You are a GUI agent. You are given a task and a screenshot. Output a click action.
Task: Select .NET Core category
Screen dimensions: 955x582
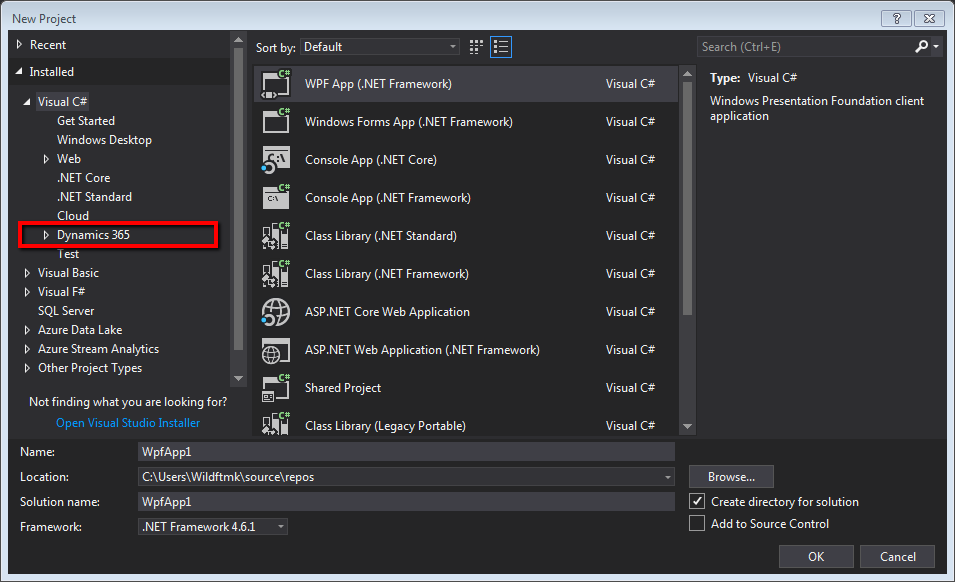[x=83, y=178]
